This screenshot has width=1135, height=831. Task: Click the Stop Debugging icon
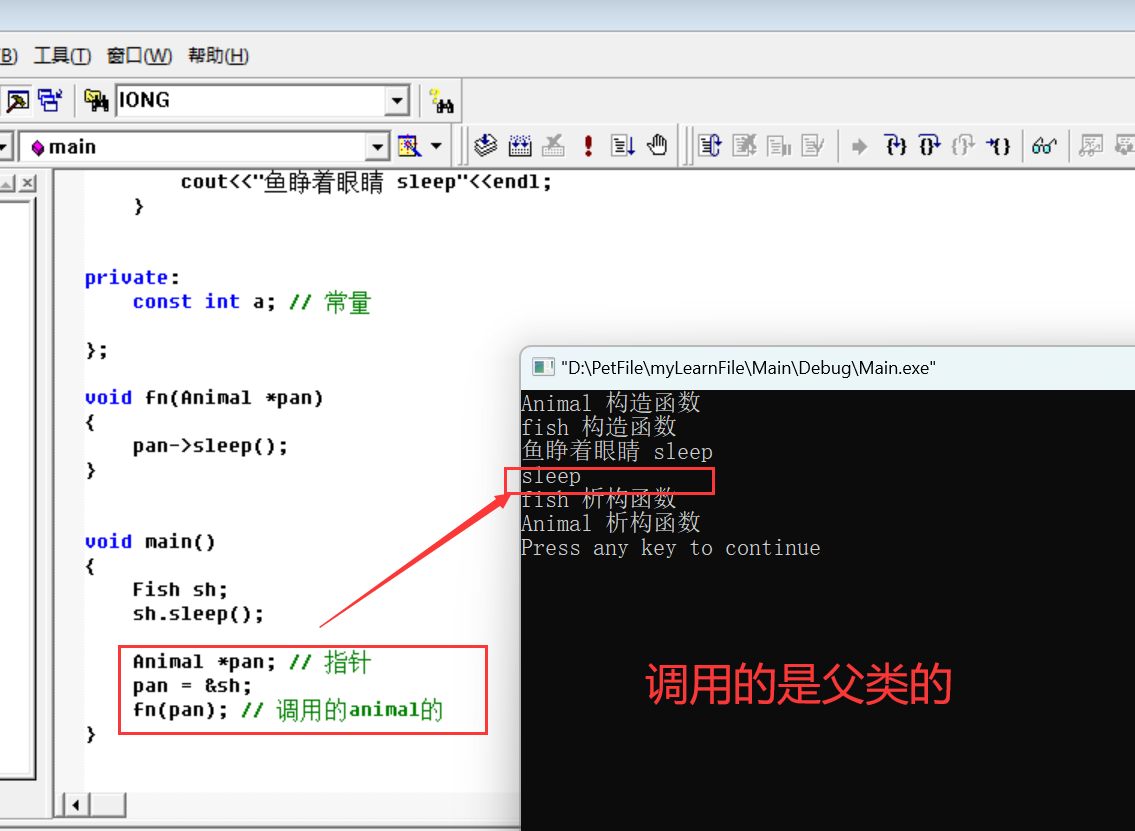click(744, 146)
